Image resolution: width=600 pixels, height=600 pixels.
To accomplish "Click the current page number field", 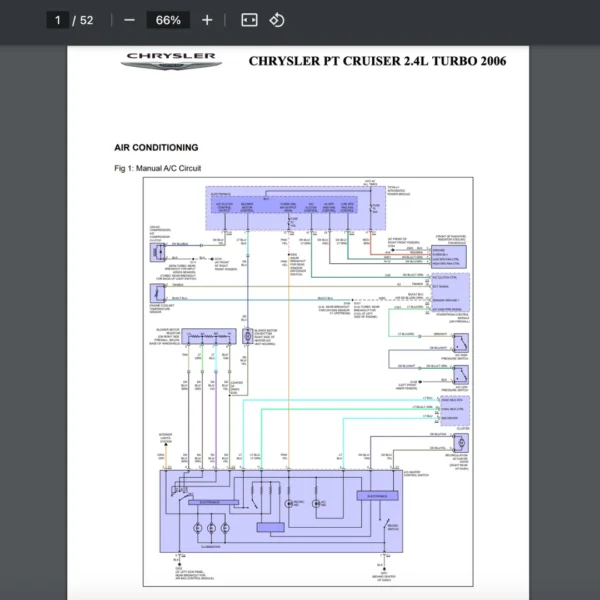I will 59,20.
